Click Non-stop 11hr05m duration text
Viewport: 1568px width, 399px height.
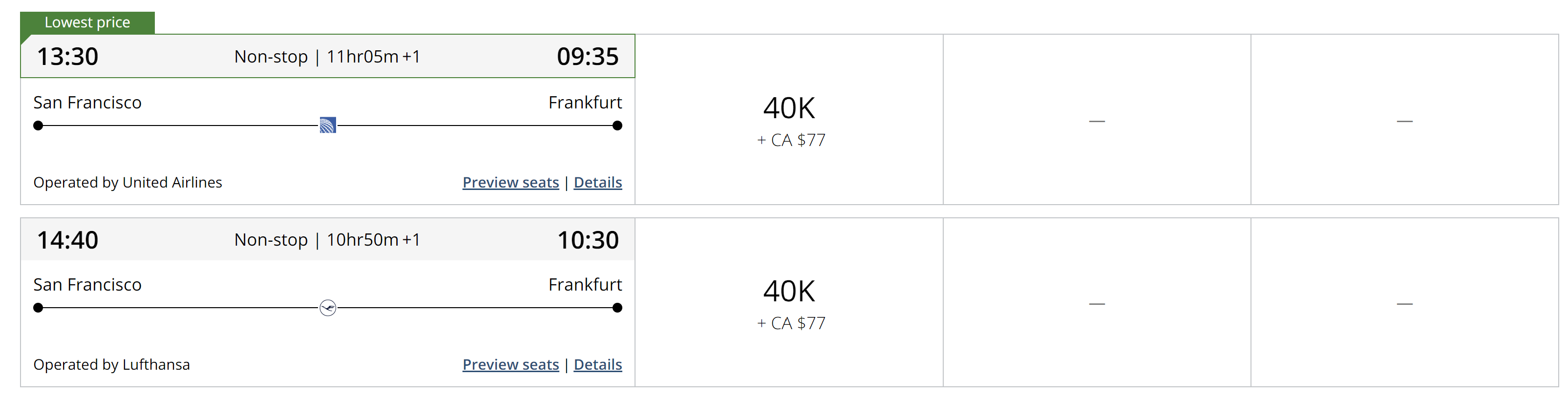tap(327, 57)
